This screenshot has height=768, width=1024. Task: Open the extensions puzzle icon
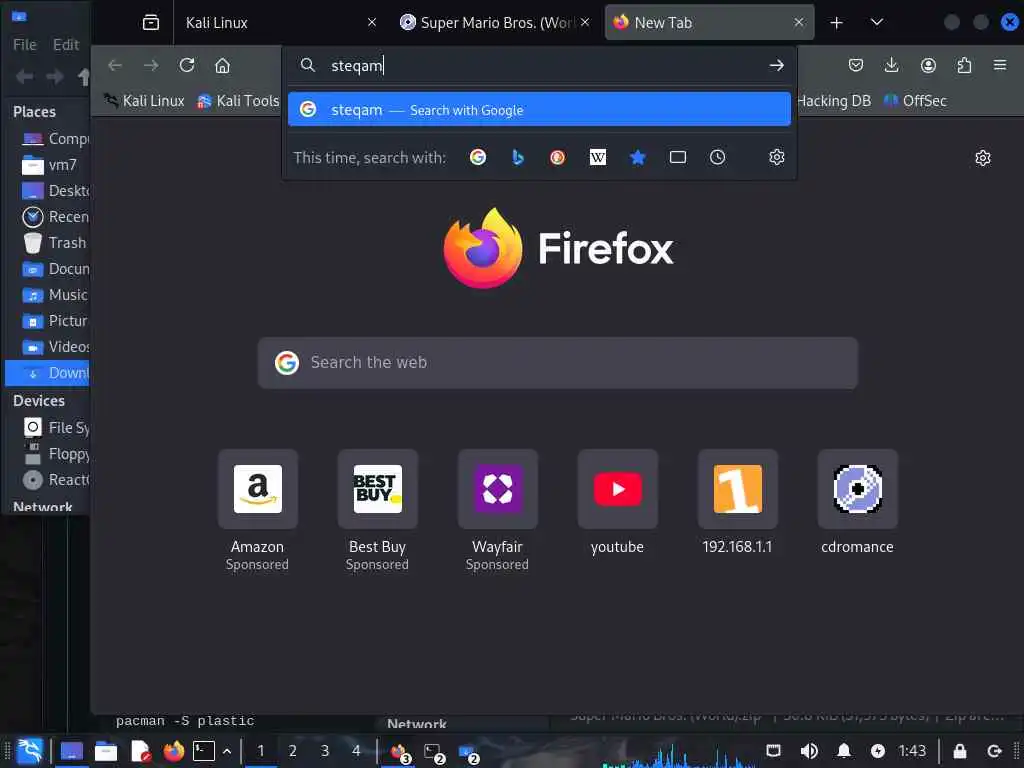coord(964,65)
